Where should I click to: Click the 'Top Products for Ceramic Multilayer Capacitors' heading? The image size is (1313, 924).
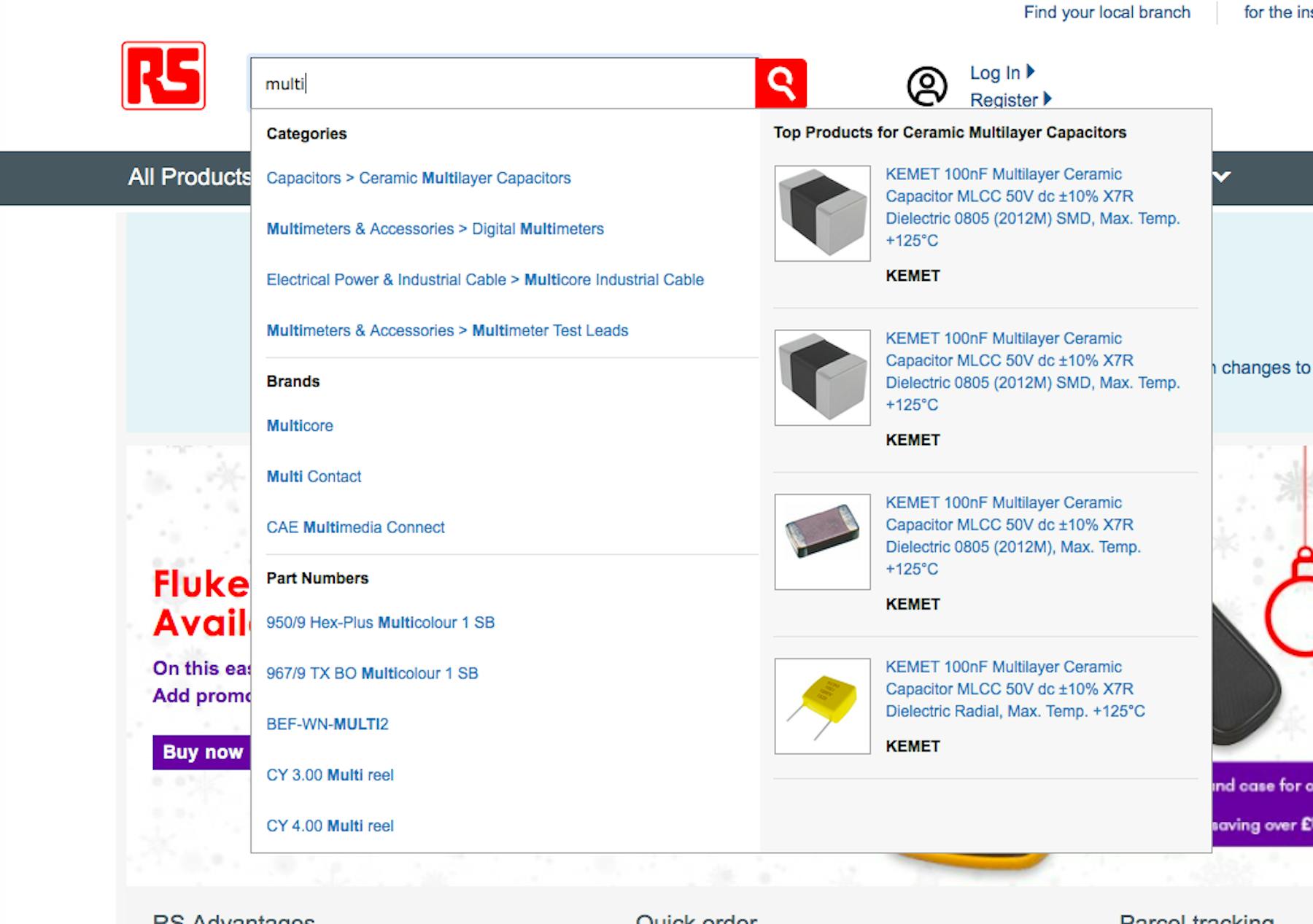pyautogui.click(x=950, y=133)
